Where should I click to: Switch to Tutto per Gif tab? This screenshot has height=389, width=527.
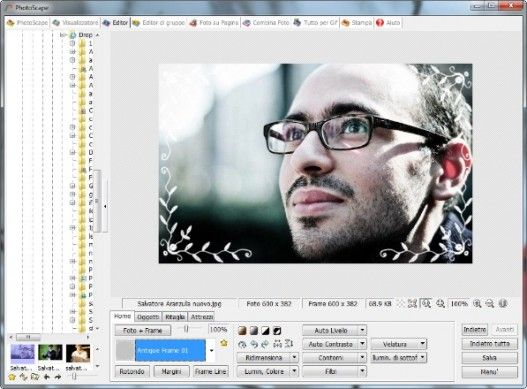(316, 23)
